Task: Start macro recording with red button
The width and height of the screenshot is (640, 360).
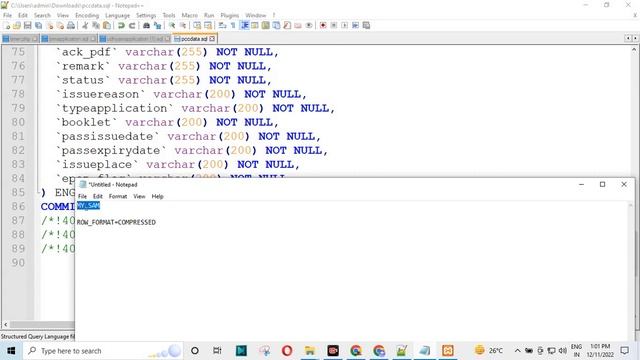Action: click(323, 25)
